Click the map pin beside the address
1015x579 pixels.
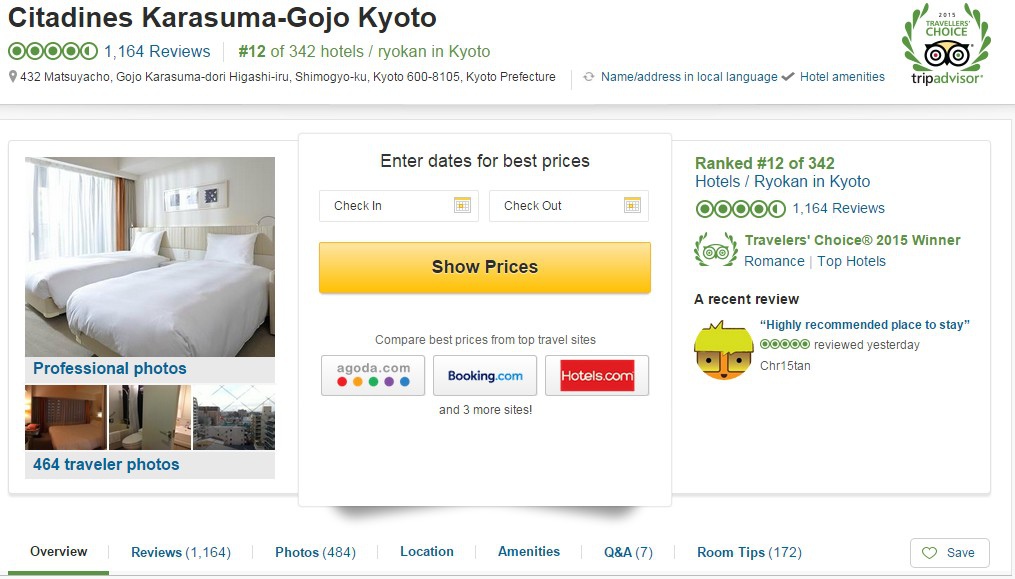(12, 76)
